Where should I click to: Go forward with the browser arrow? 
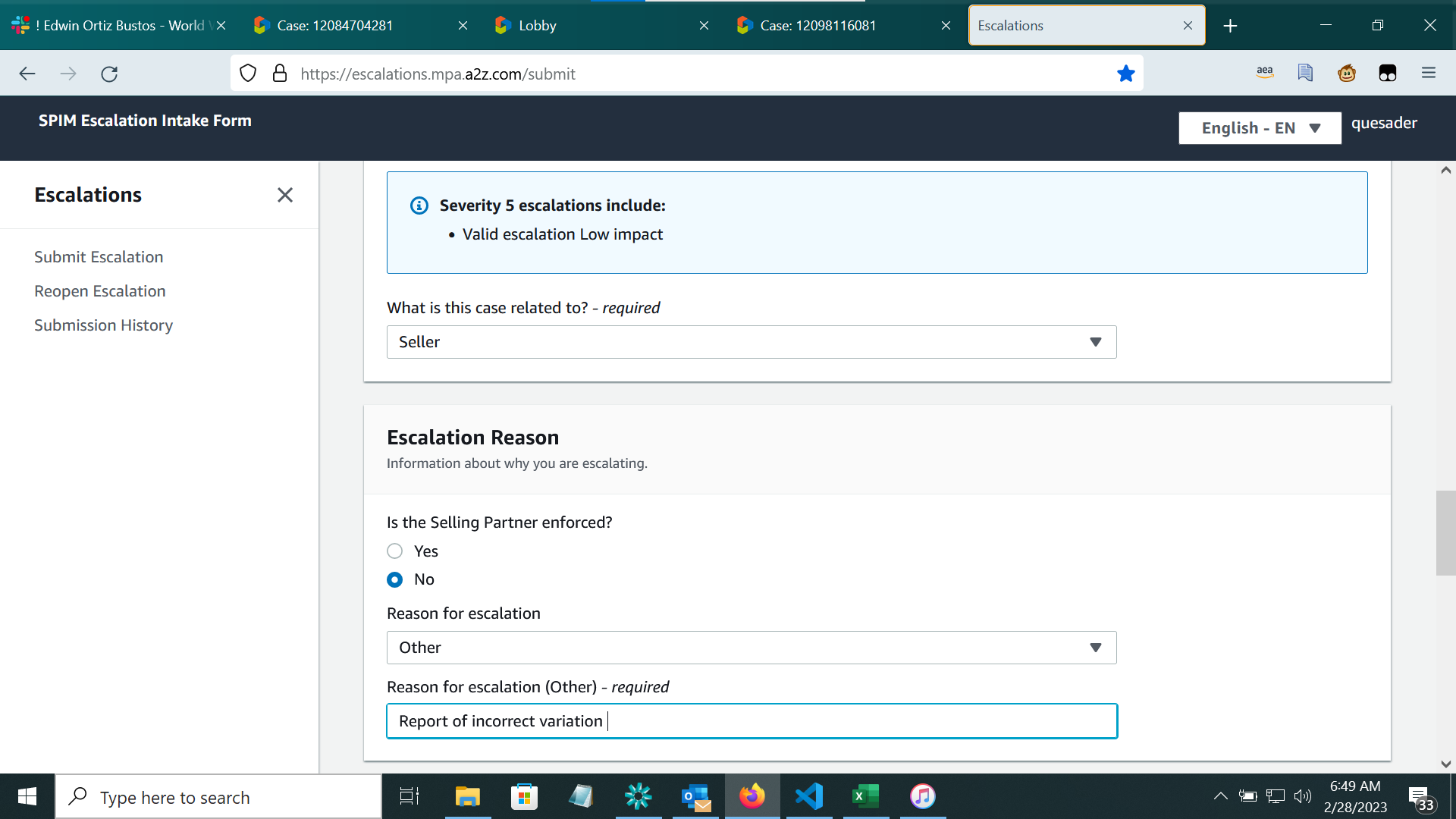[68, 74]
